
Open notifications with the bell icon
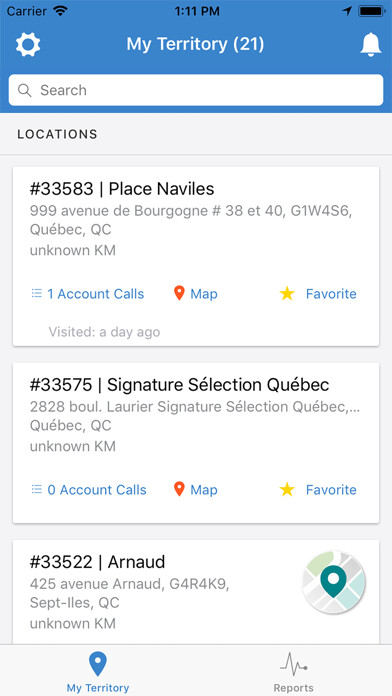[371, 44]
